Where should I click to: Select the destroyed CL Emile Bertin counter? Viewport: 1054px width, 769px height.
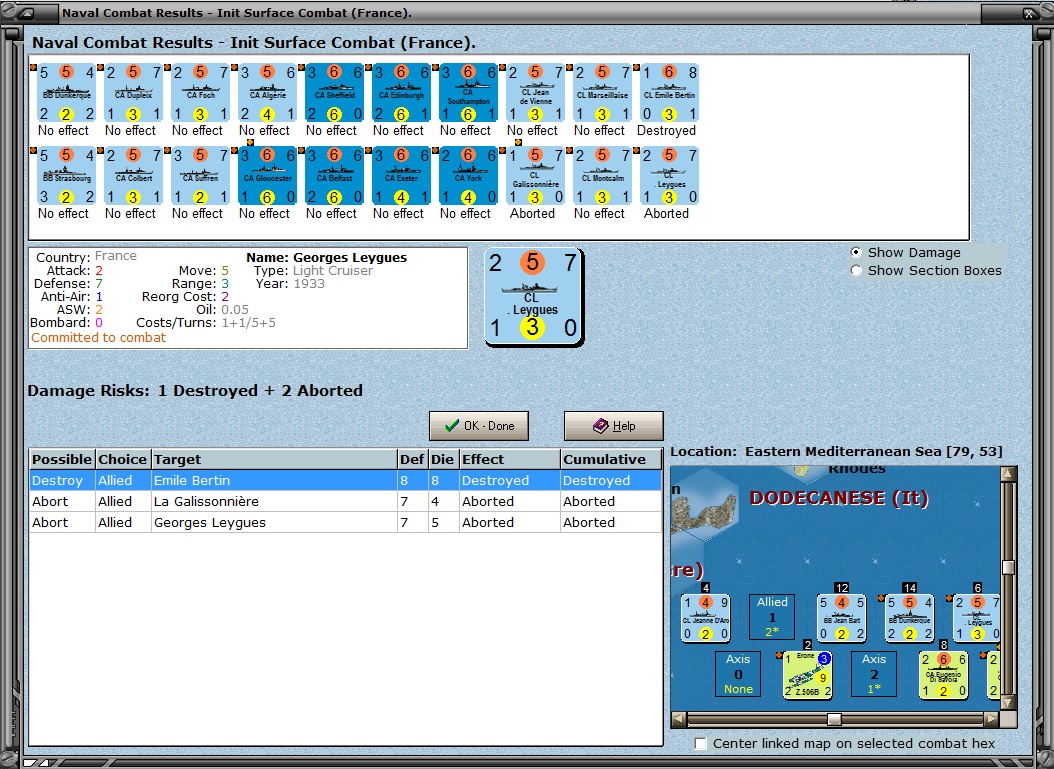tap(670, 93)
